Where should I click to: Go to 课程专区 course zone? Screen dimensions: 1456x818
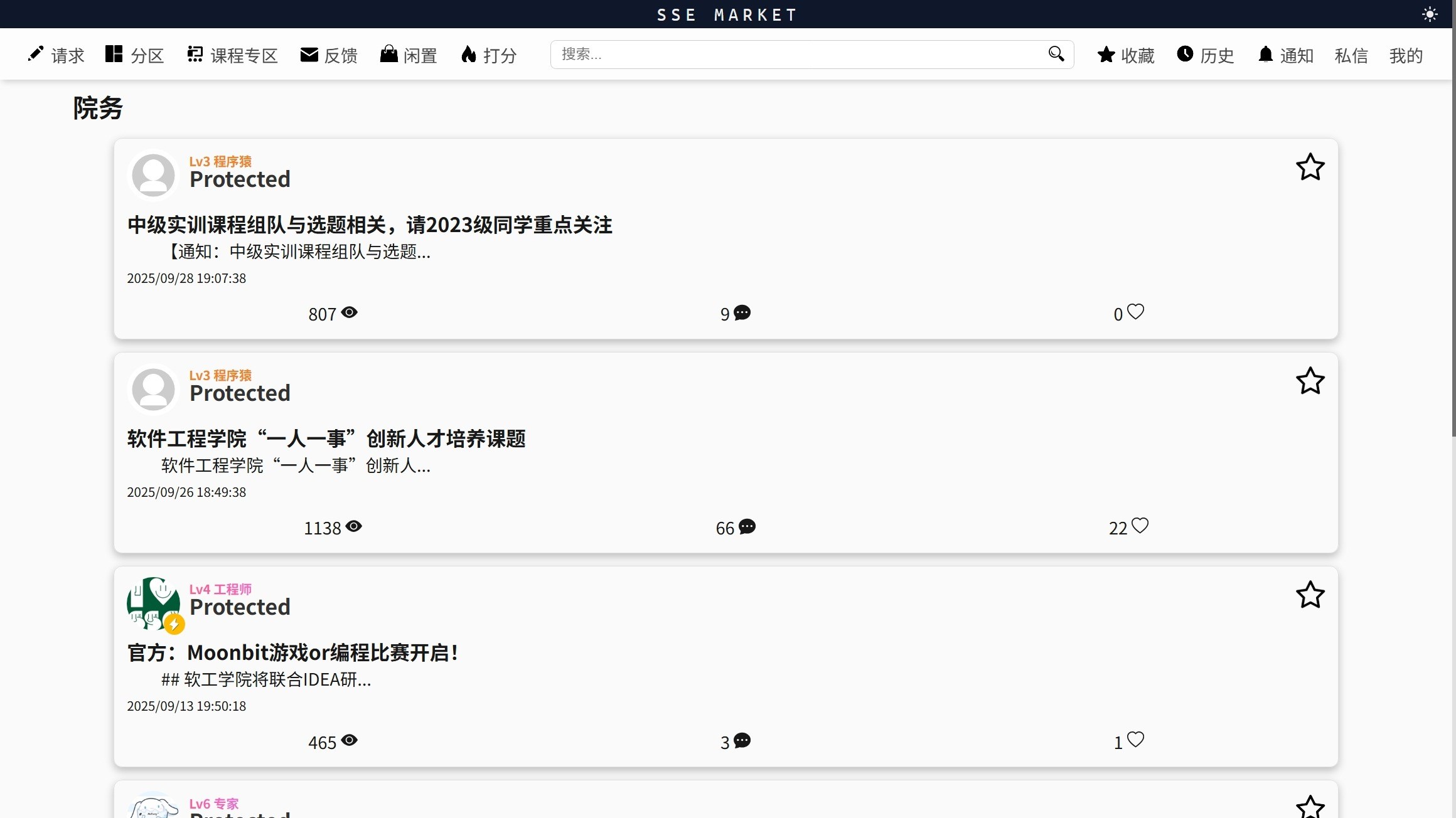pos(232,55)
